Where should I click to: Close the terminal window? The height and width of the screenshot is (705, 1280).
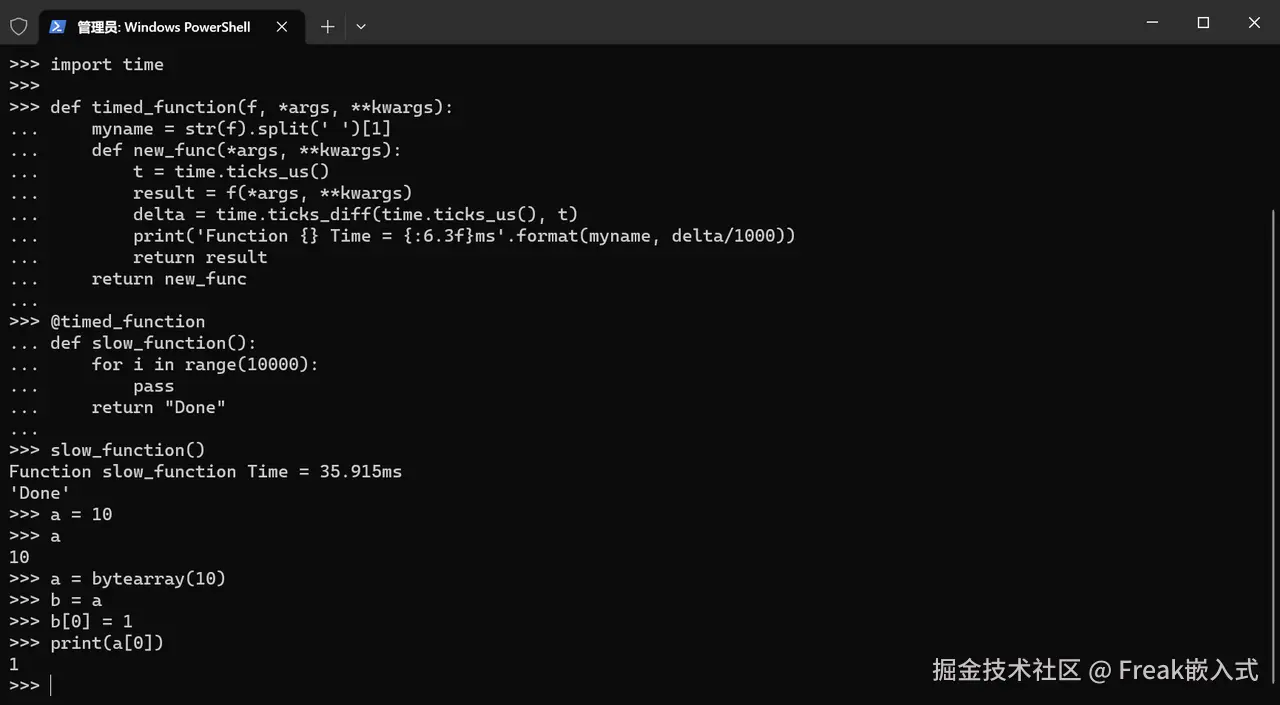pos(1254,22)
